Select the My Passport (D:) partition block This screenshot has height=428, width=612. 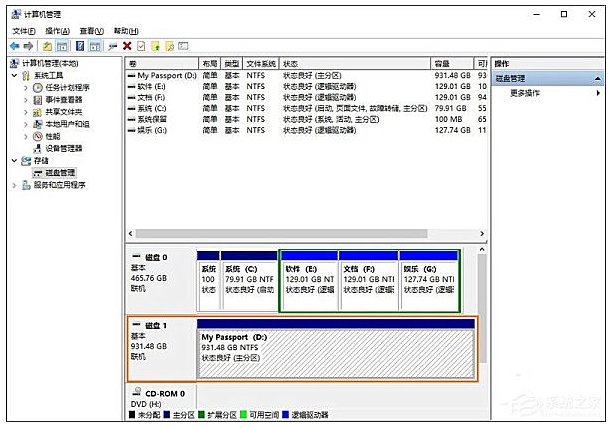click(x=336, y=349)
